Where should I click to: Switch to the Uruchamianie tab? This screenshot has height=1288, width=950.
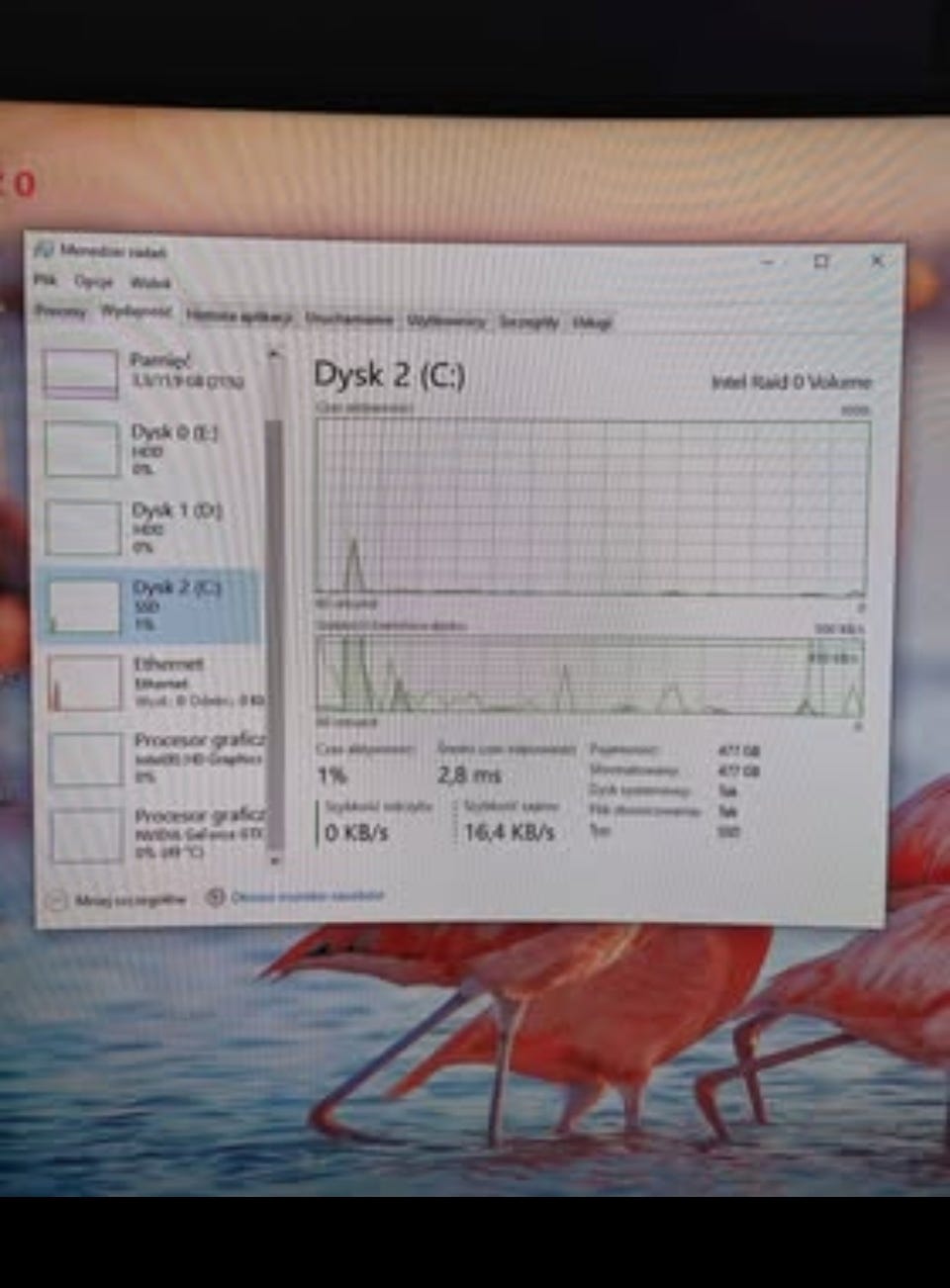click(x=349, y=319)
